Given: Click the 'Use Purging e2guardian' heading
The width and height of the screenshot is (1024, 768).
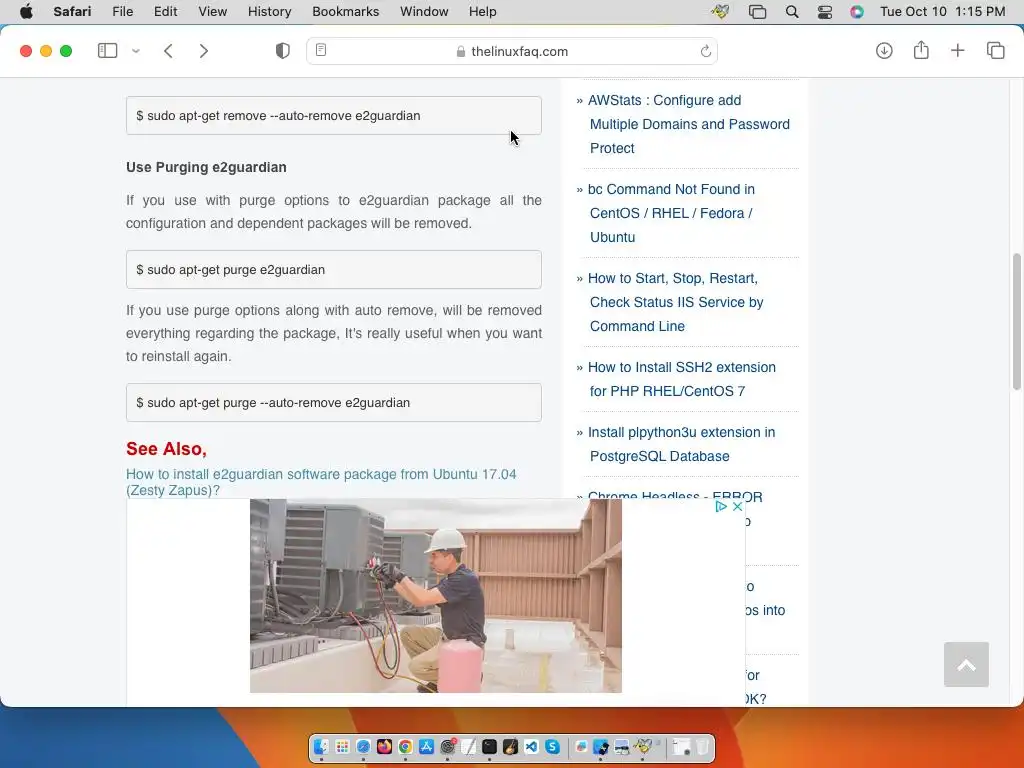Looking at the screenshot, I should pos(206,167).
